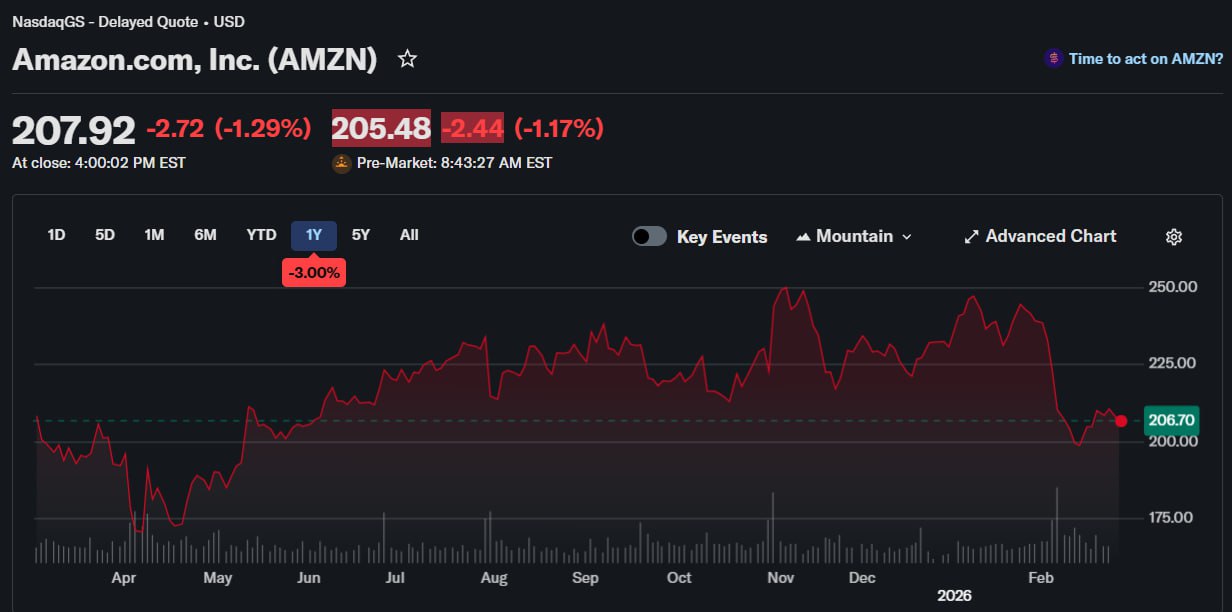Show the All time range
The image size is (1232, 612).
click(409, 235)
